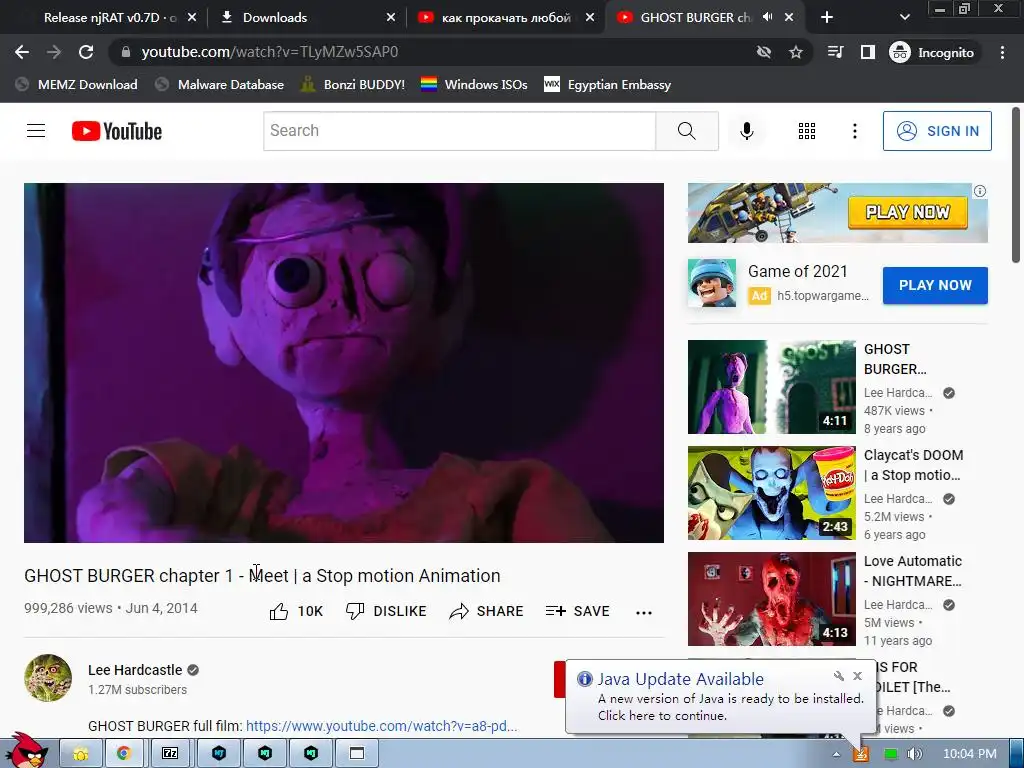The height and width of the screenshot is (768, 1024).
Task: Click the 999,286 views text
Action: [68, 608]
